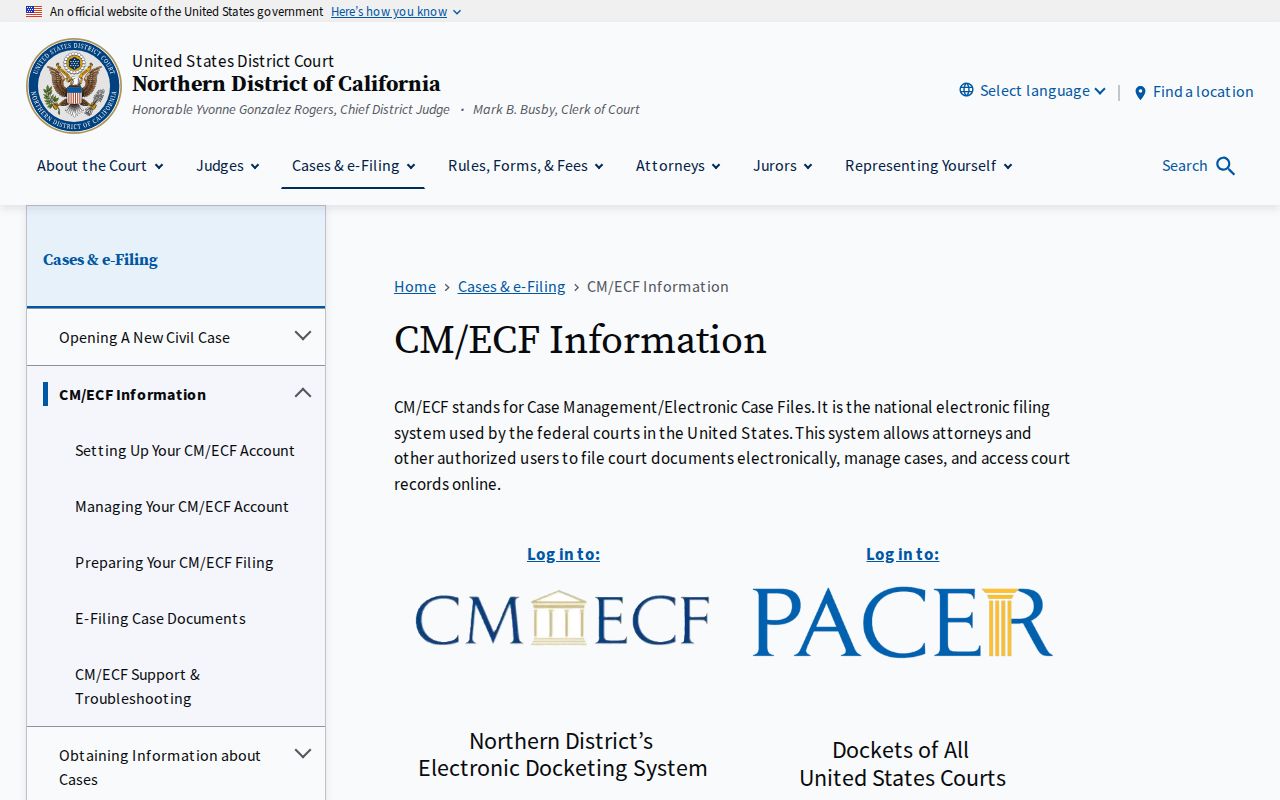Click the Find a location link

pyautogui.click(x=1203, y=92)
